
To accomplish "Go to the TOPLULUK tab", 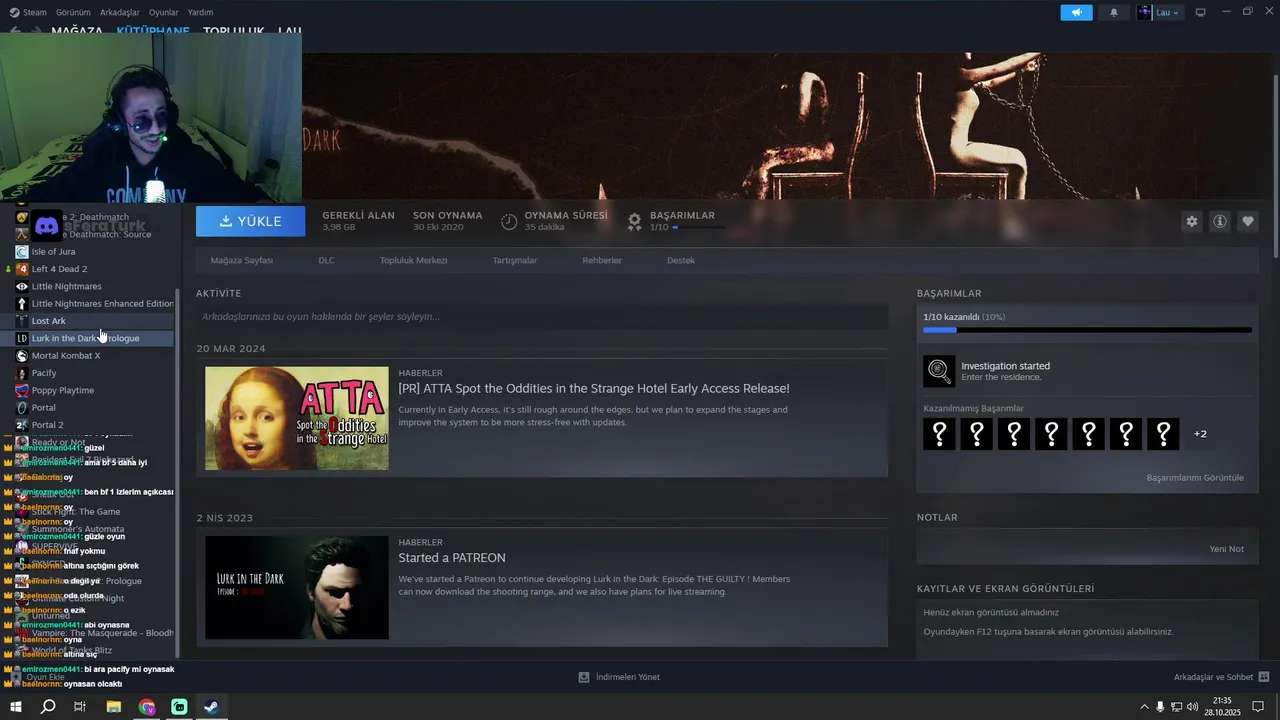I will (233, 31).
